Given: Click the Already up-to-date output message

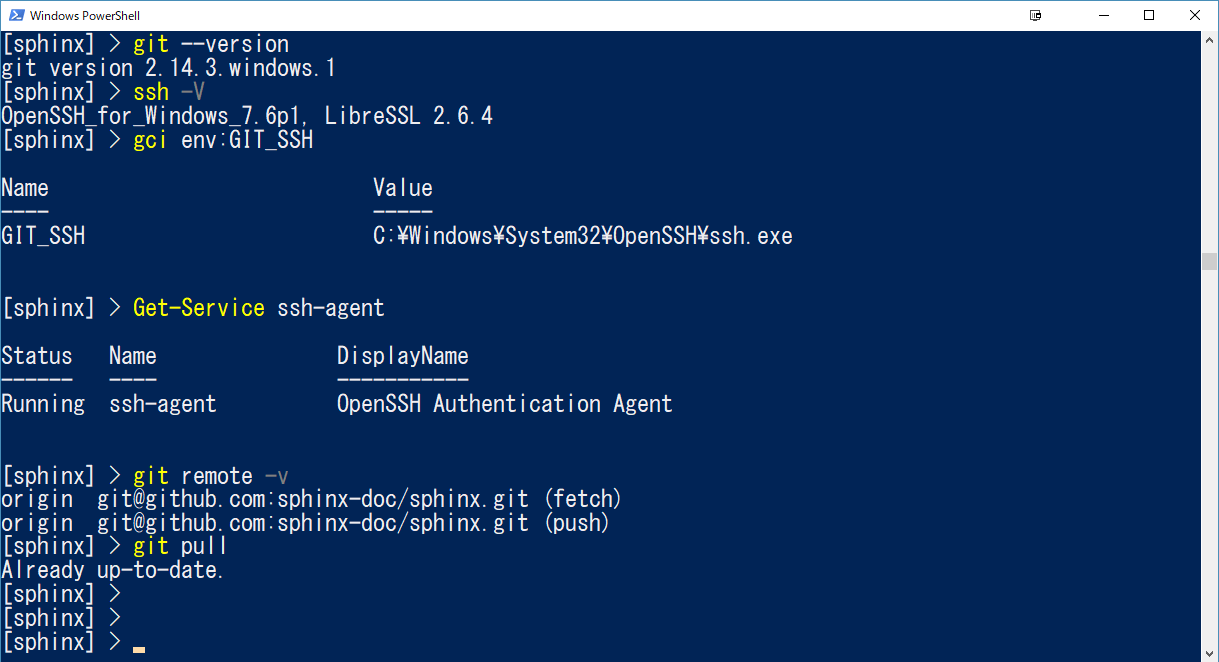Looking at the screenshot, I should pos(111,569).
